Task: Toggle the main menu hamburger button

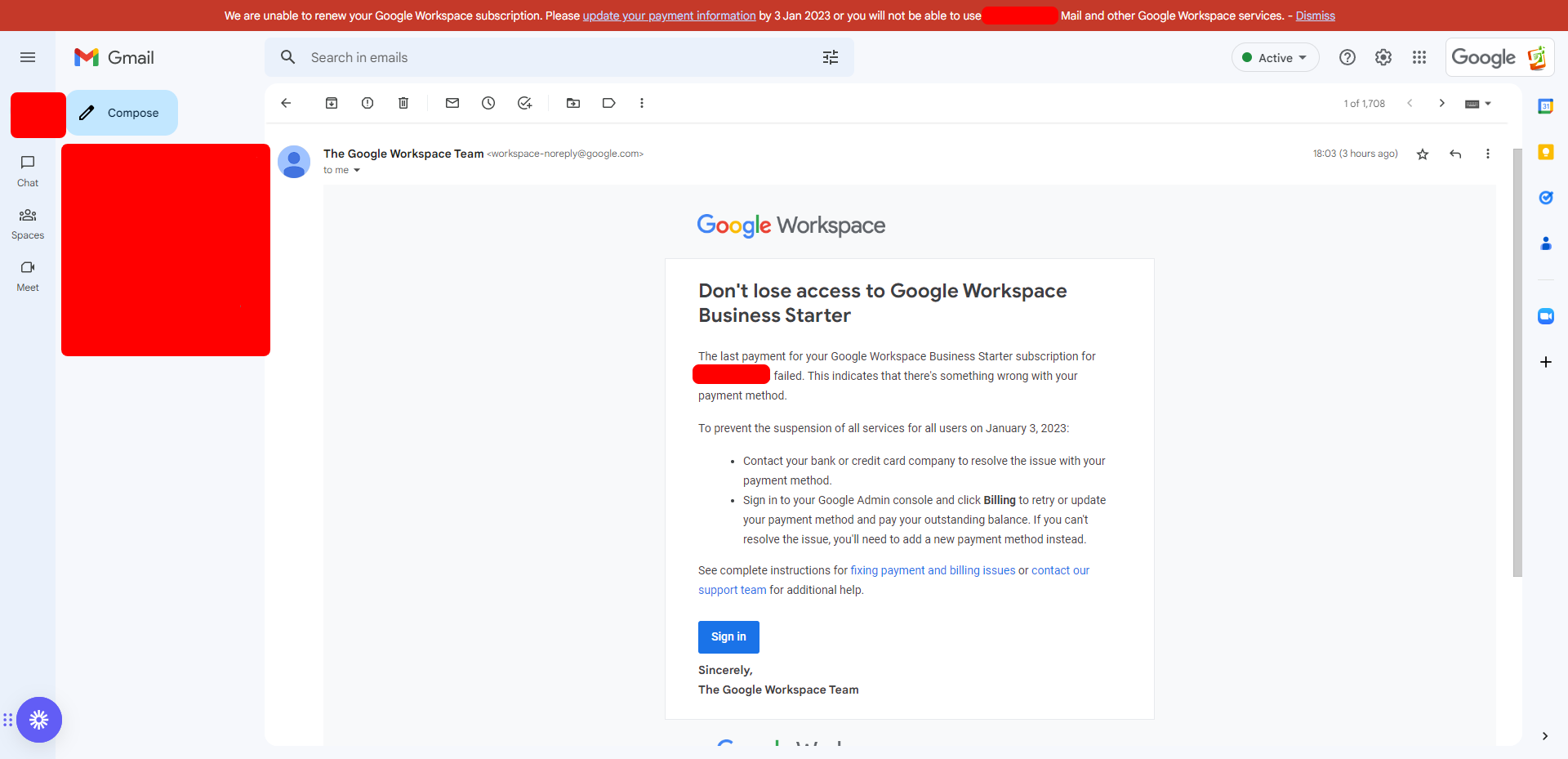Action: tap(28, 57)
